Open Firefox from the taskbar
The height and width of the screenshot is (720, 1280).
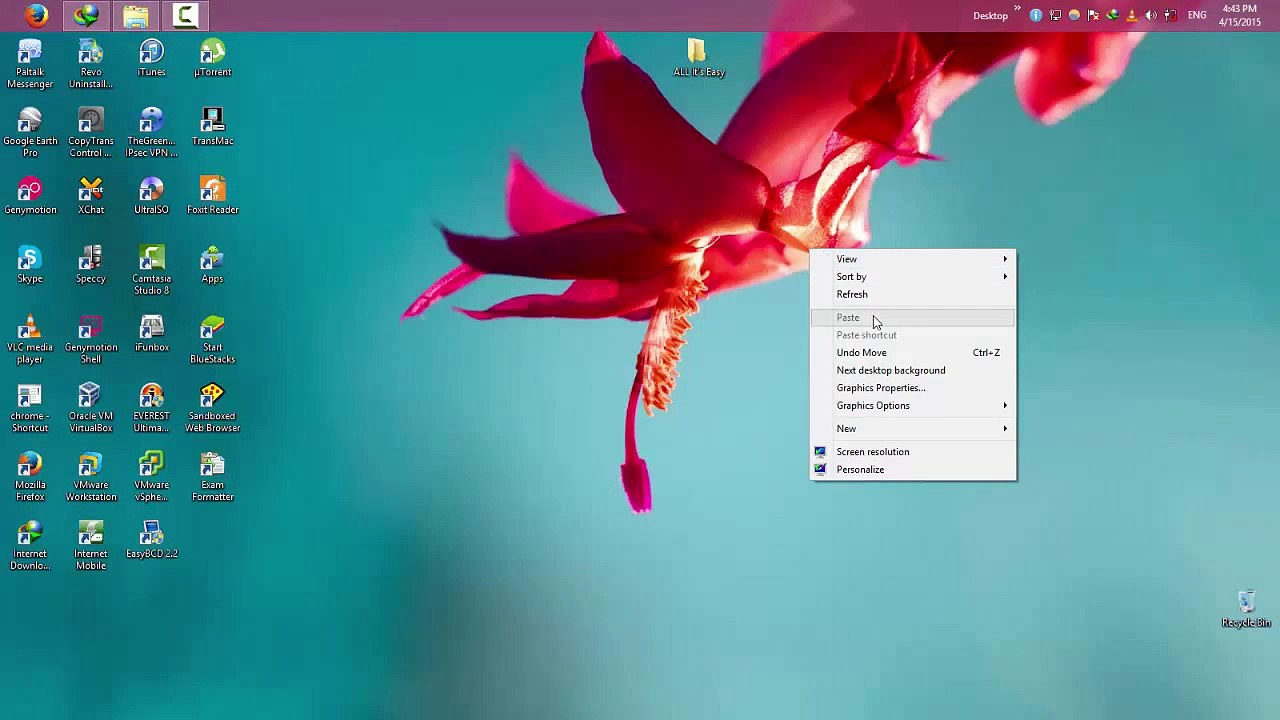coord(37,15)
